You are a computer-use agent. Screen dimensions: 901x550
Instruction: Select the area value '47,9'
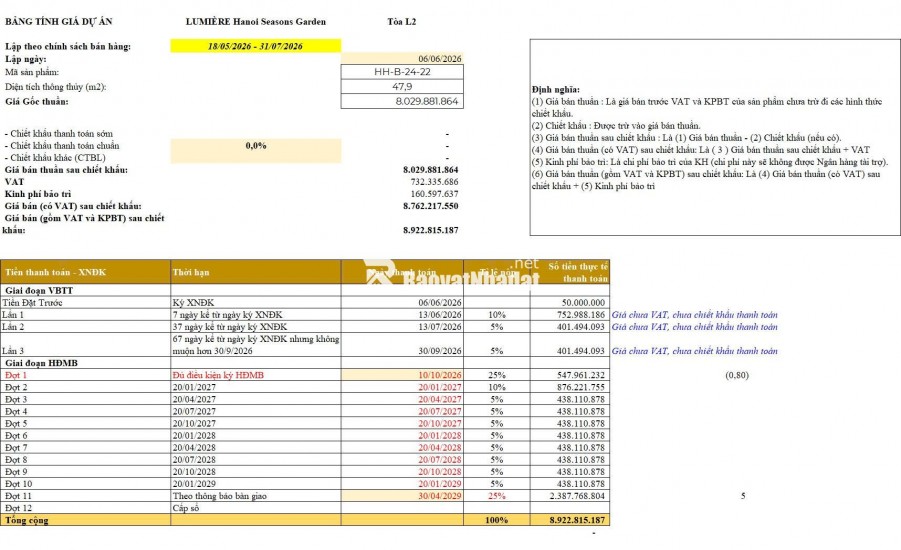402,86
